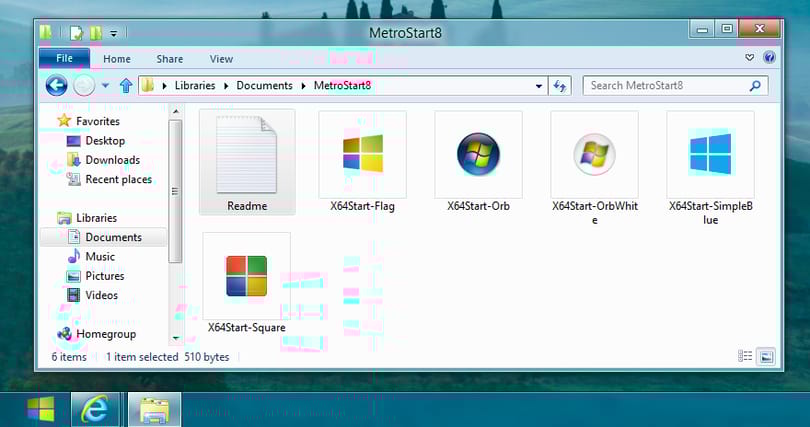Select Libraries in the navigation pane
The image size is (810, 427).
point(96,218)
